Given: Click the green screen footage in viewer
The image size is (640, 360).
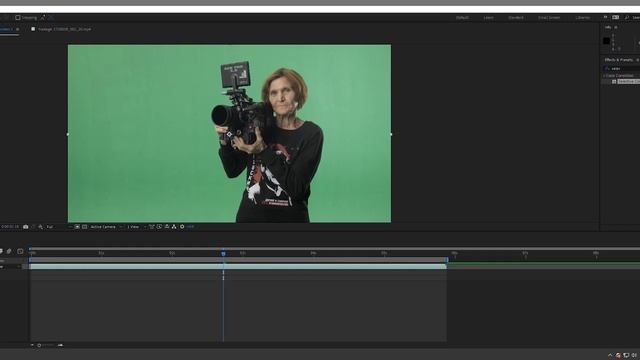Looking at the screenshot, I should (x=229, y=133).
